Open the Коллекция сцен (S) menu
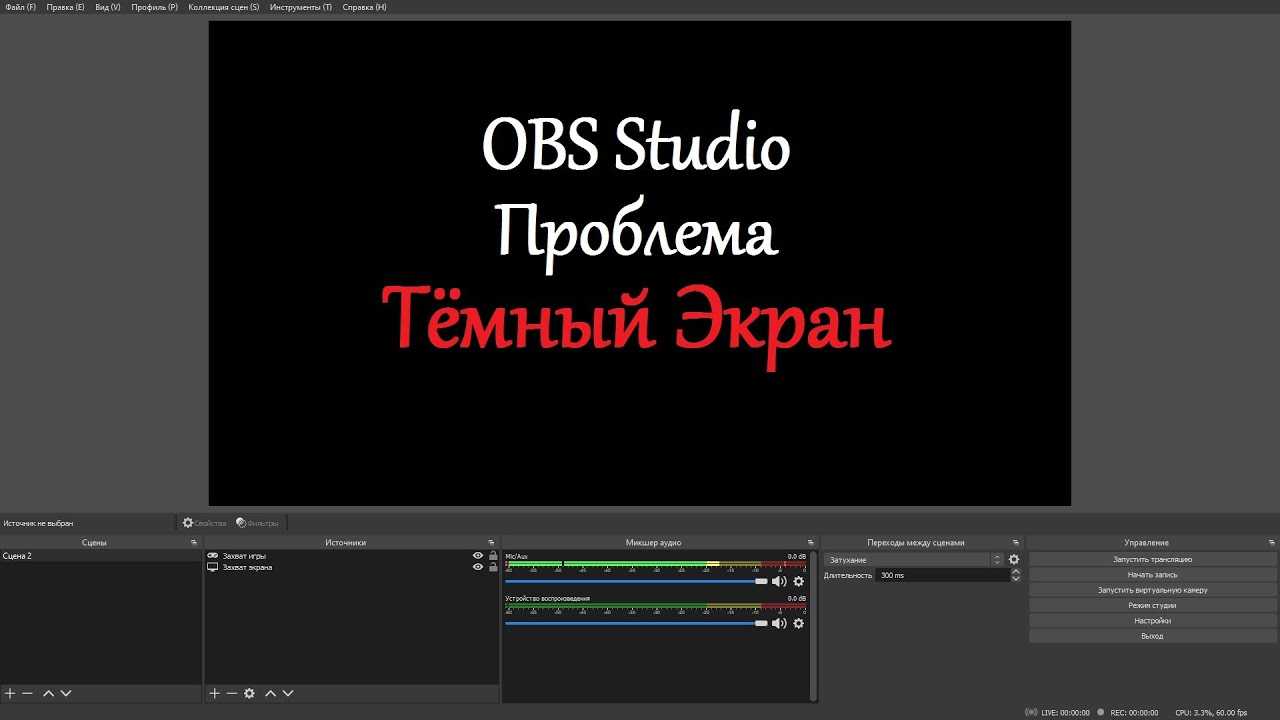 click(224, 7)
